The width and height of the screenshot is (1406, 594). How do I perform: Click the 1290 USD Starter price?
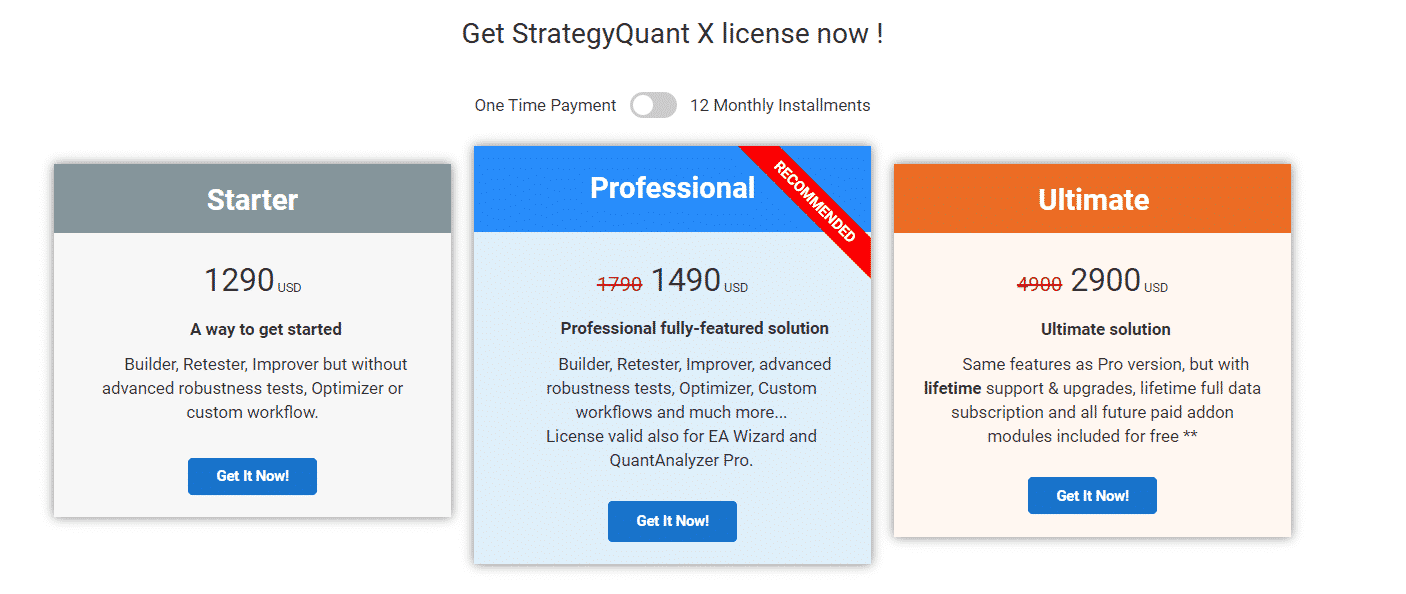pos(252,281)
